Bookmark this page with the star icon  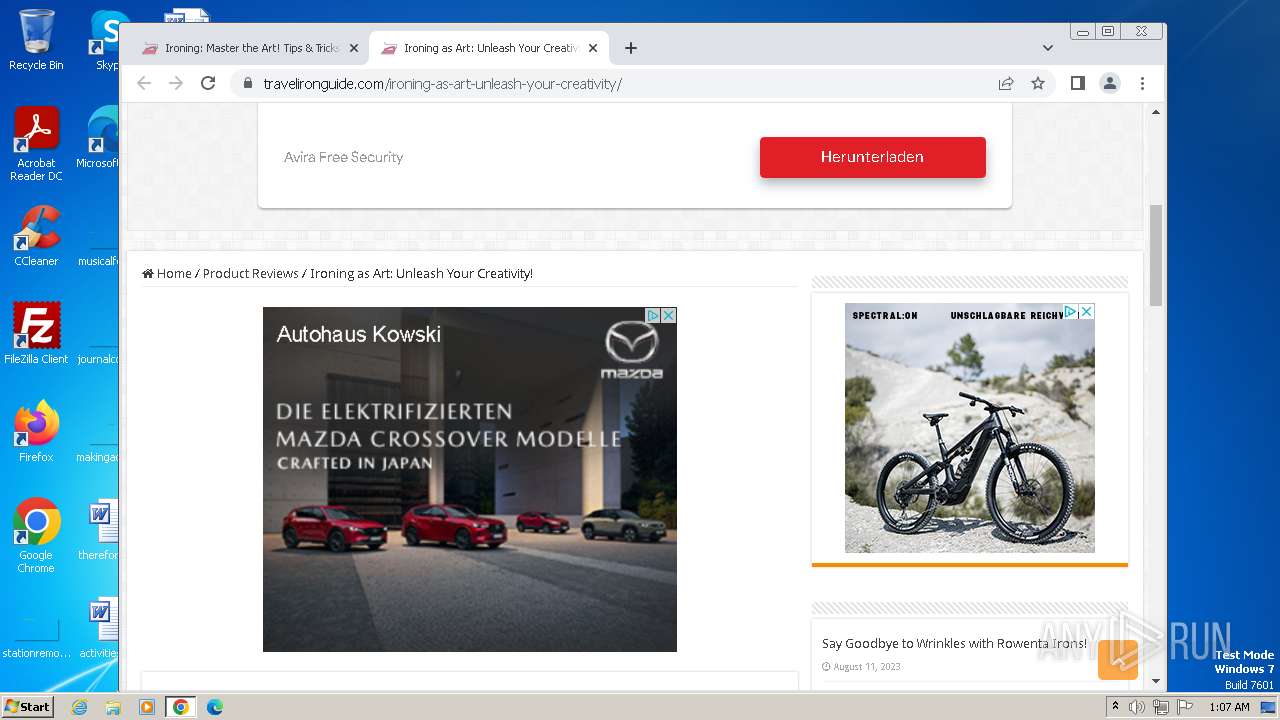1038,84
